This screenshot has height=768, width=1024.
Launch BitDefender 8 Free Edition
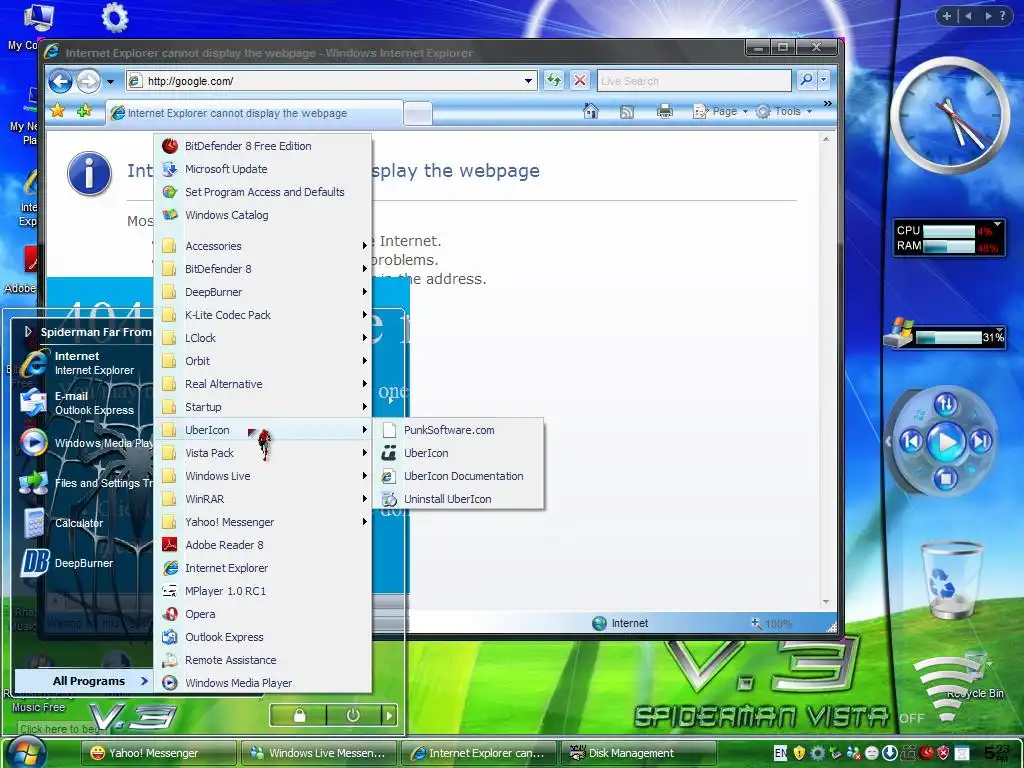click(x=263, y=146)
